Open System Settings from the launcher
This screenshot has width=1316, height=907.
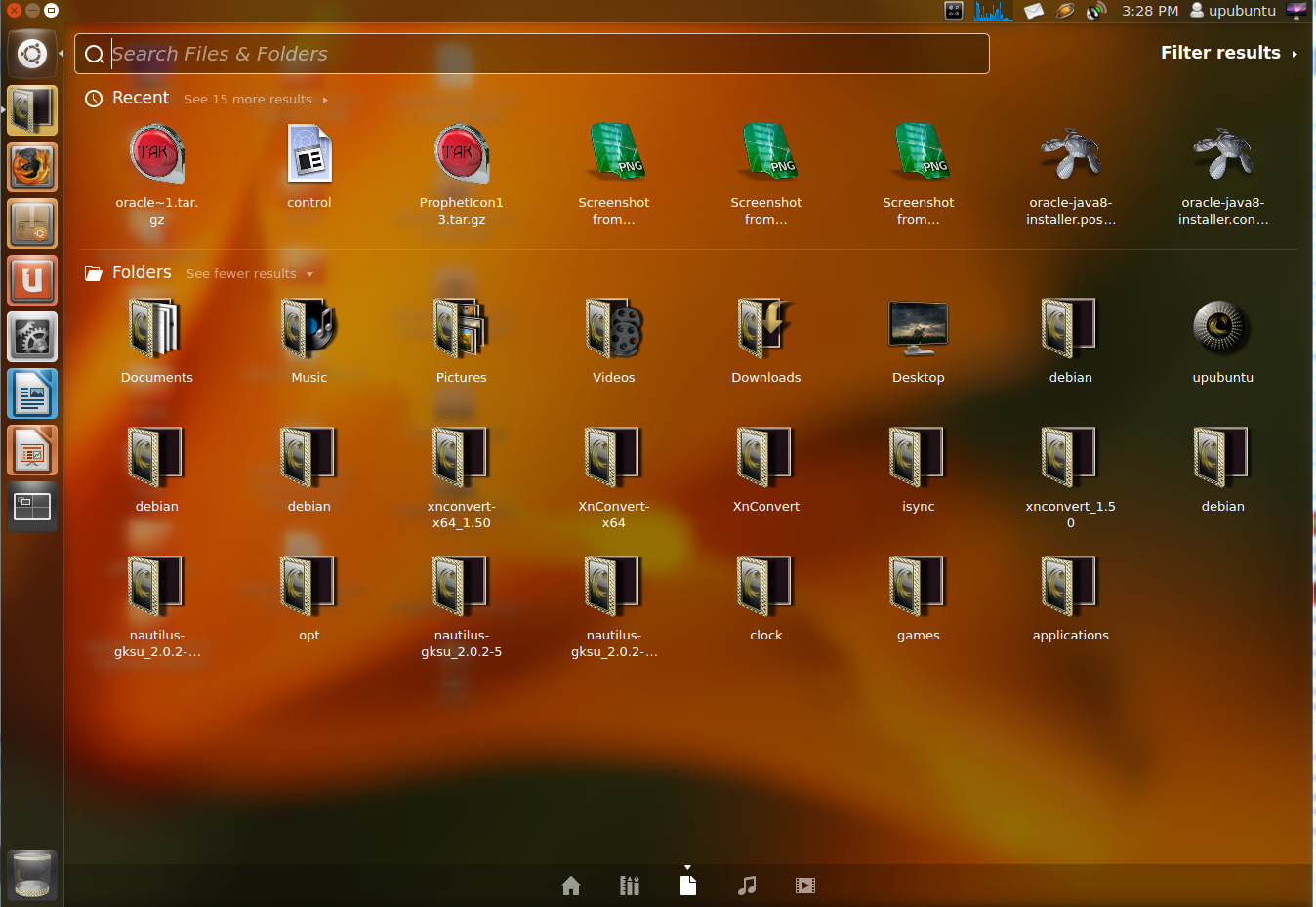tap(32, 337)
